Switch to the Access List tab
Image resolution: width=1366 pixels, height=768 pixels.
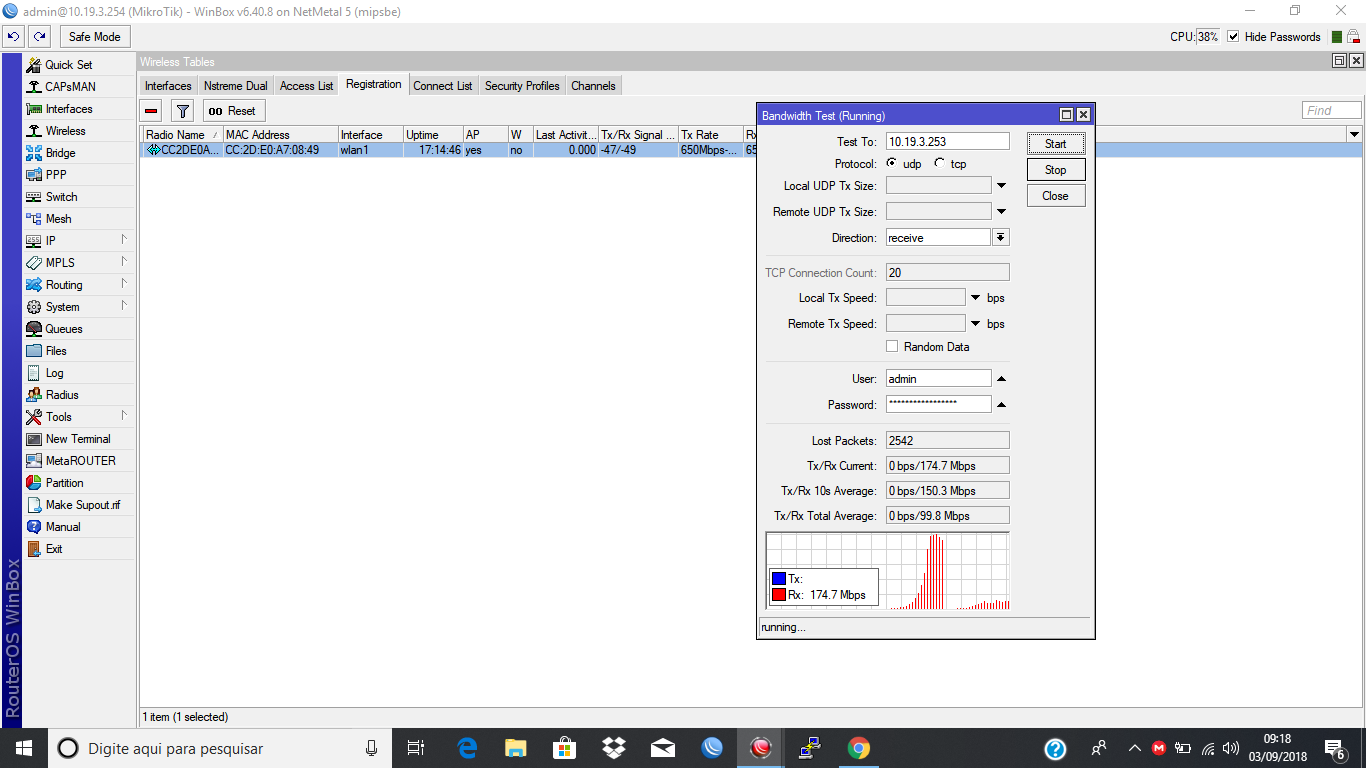pos(307,86)
